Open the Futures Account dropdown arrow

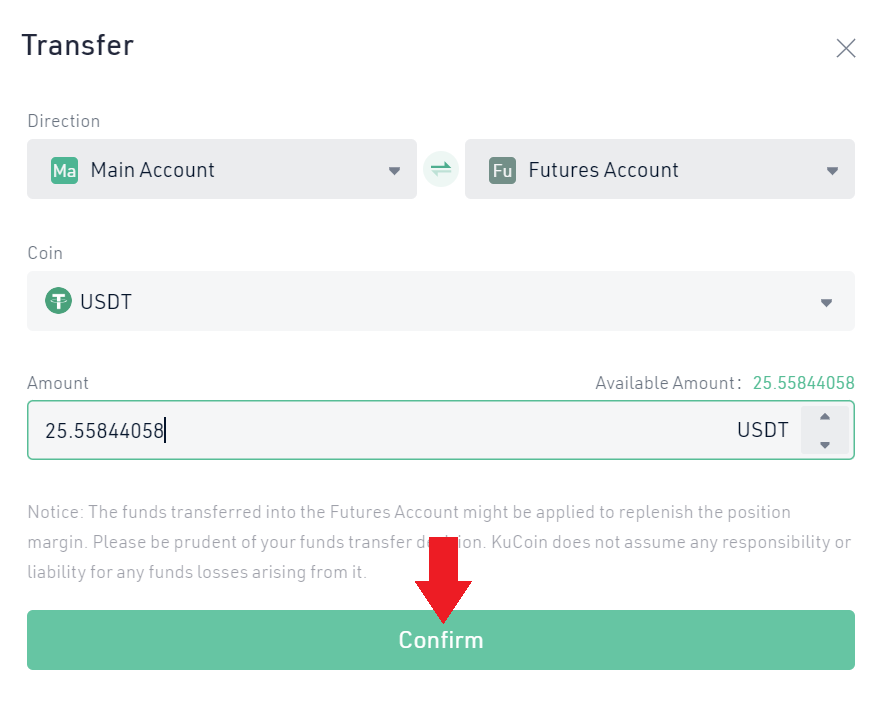(x=832, y=171)
